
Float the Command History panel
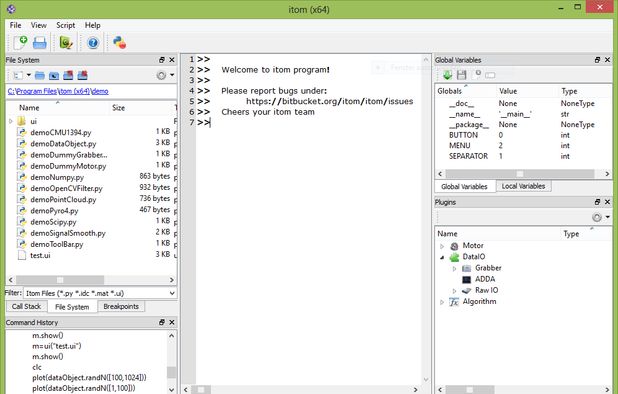[162, 322]
